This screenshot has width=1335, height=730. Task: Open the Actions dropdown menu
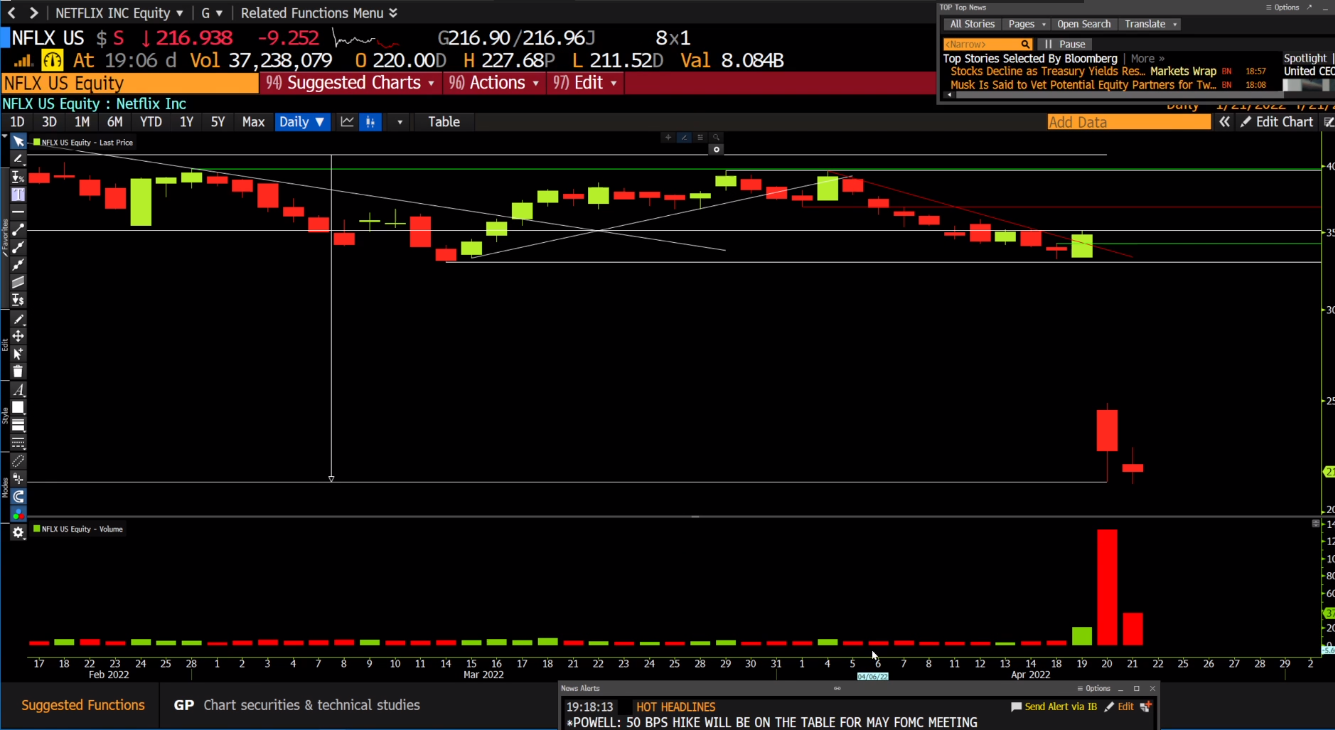coord(495,83)
